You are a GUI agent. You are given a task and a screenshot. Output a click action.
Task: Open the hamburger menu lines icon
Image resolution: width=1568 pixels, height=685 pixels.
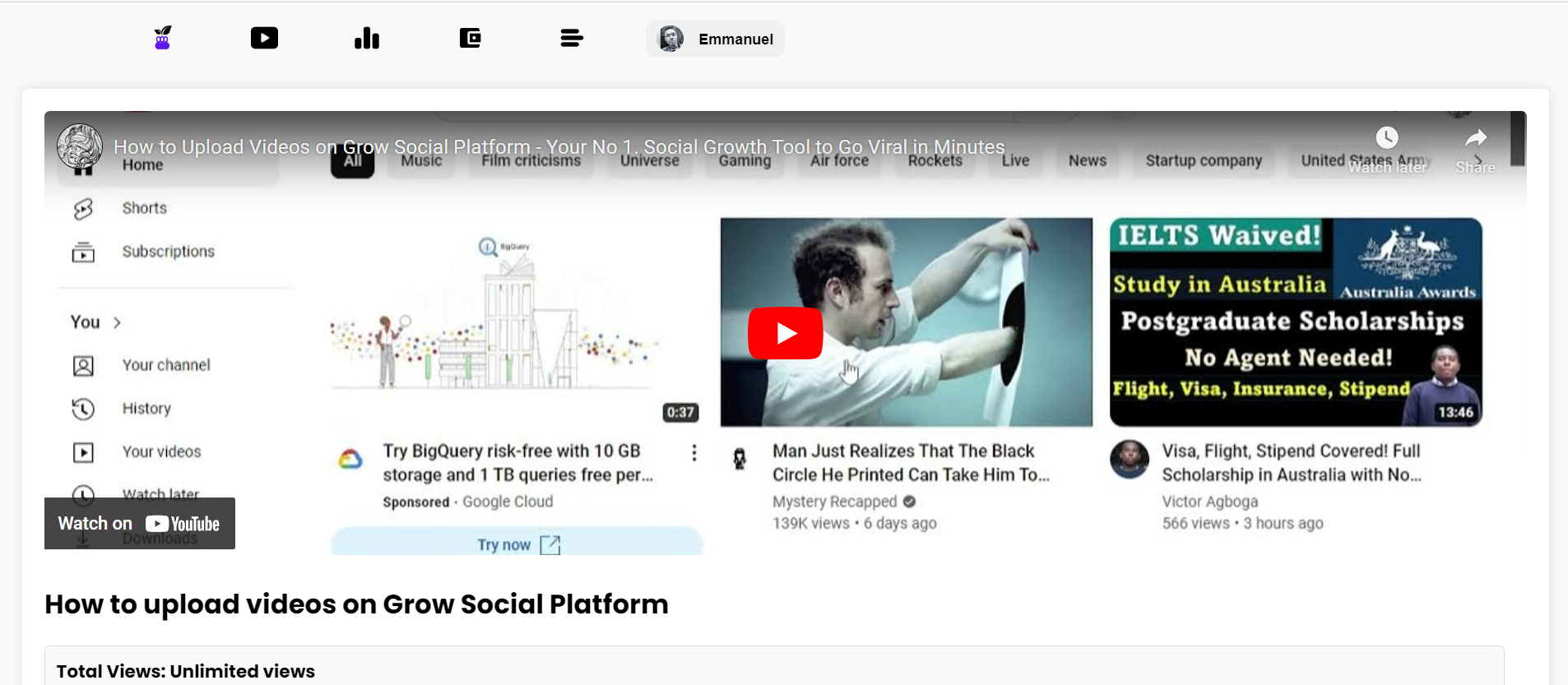[x=572, y=38]
